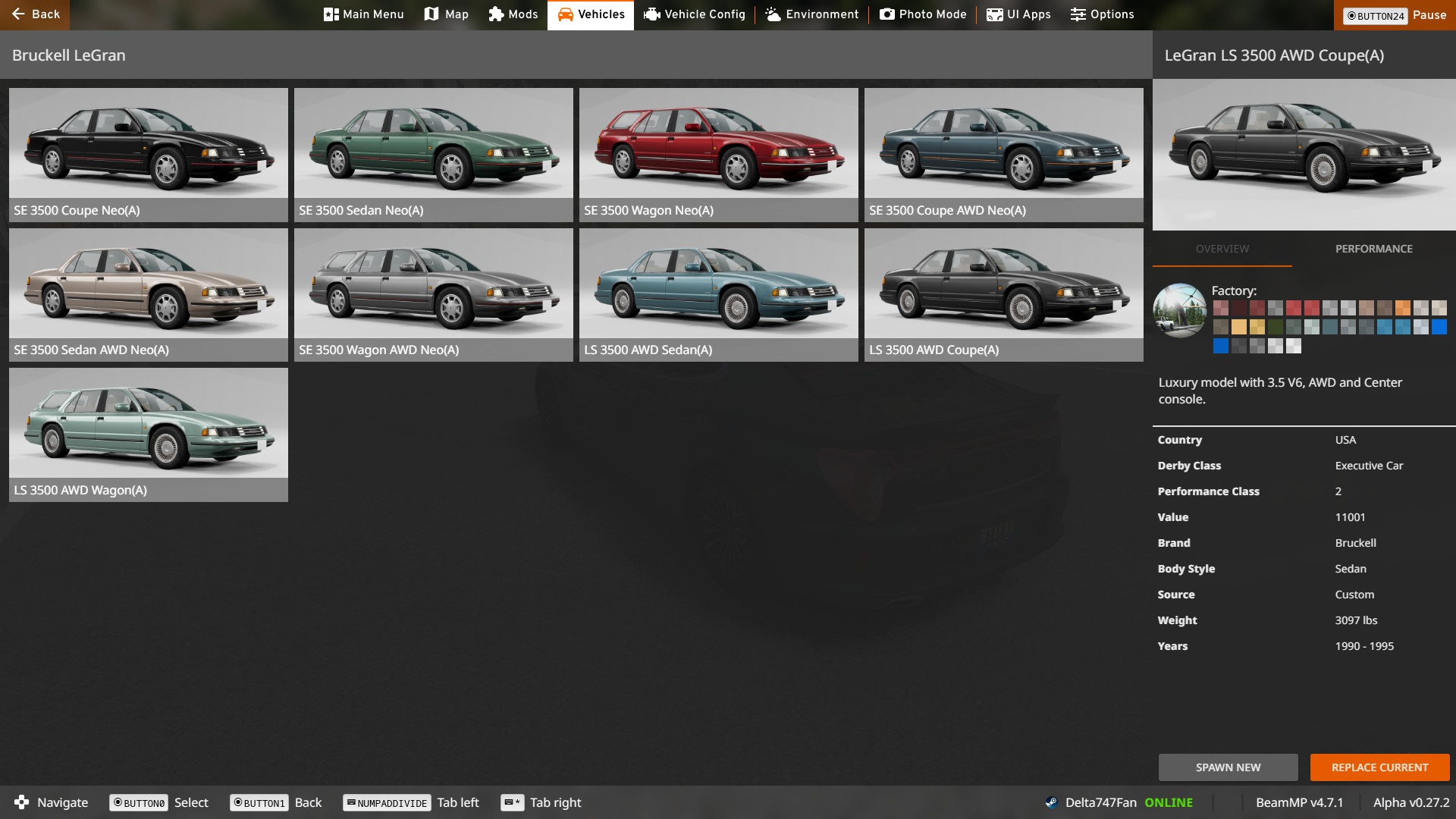Open Photo Mode from top bar
The width and height of the screenshot is (1456, 819).
[x=923, y=14]
